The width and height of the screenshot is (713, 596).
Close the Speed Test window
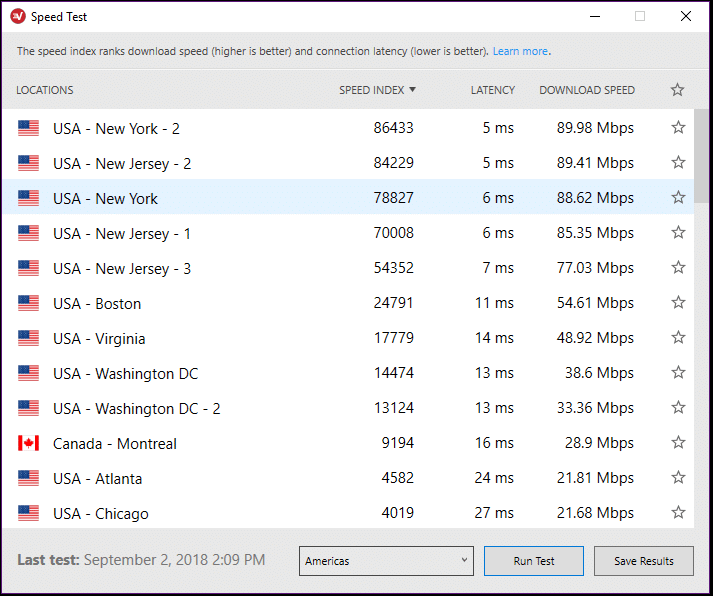[686, 16]
